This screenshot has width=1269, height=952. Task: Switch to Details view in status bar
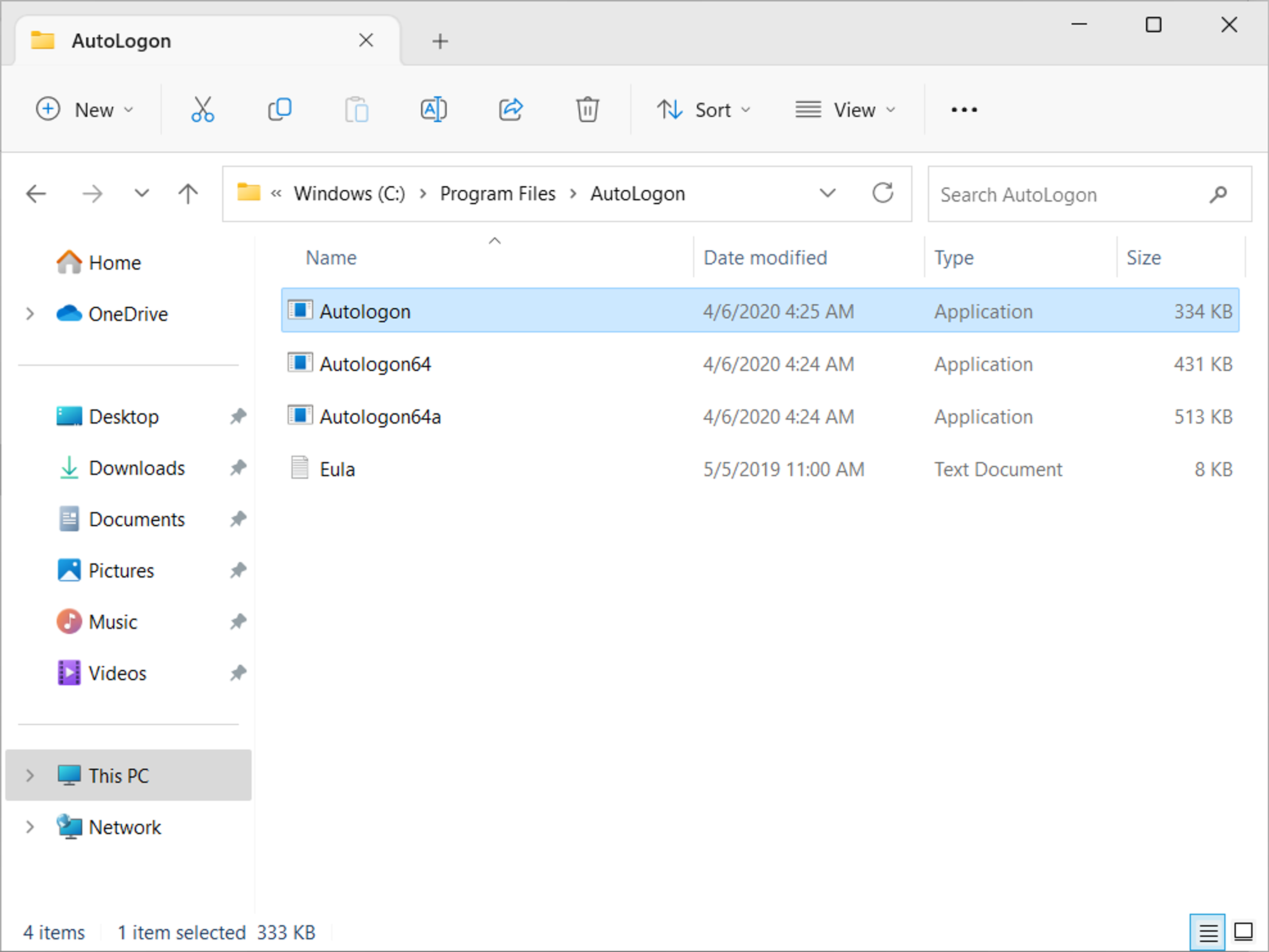tap(1208, 933)
